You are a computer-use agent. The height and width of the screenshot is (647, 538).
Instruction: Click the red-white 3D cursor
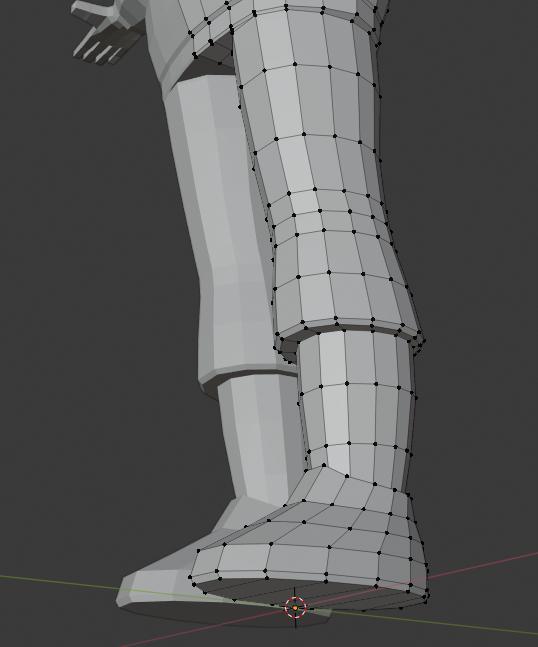coord(295,607)
